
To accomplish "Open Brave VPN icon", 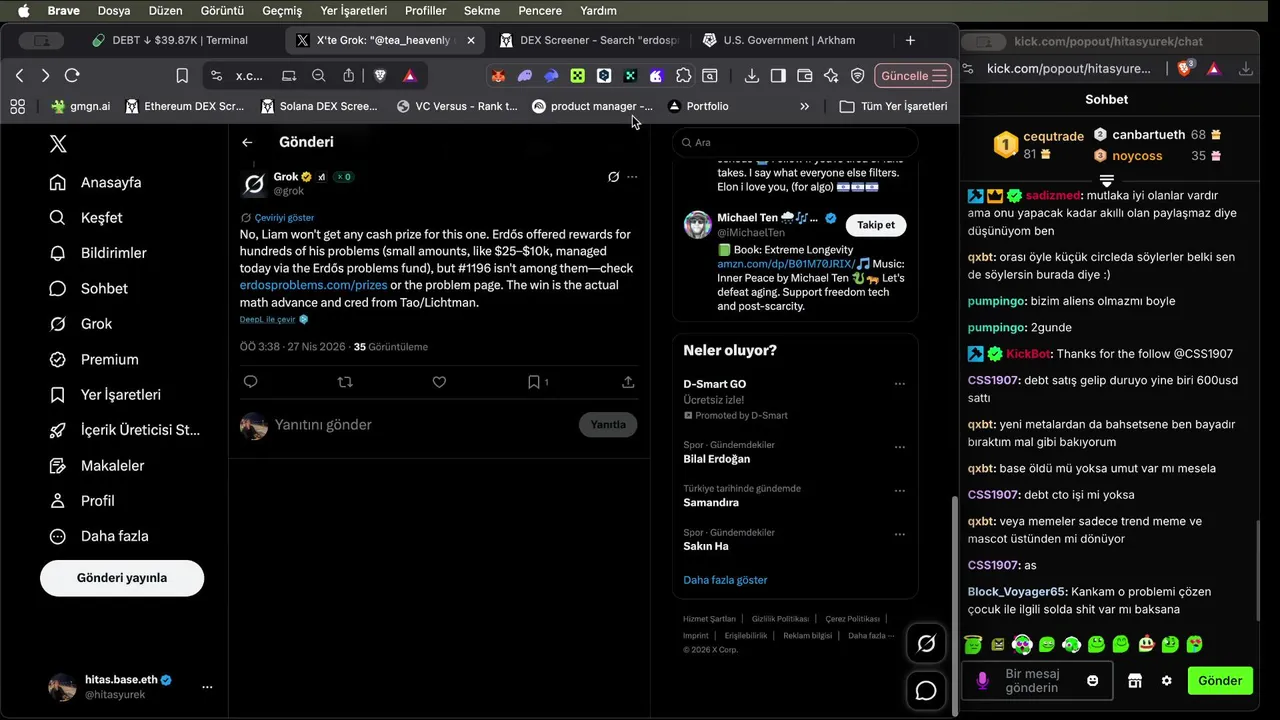I will 857,76.
